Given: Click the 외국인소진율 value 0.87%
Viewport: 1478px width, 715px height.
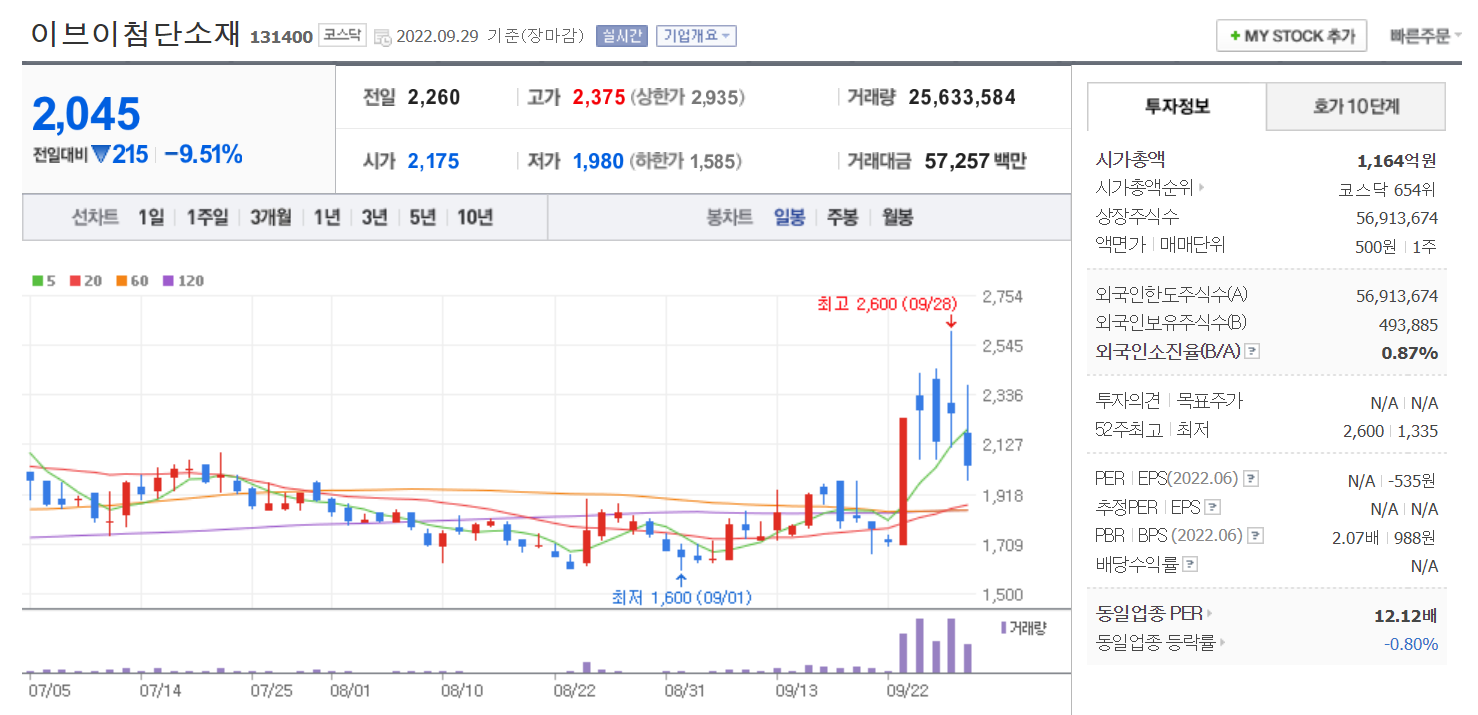Looking at the screenshot, I should click(x=1410, y=352).
